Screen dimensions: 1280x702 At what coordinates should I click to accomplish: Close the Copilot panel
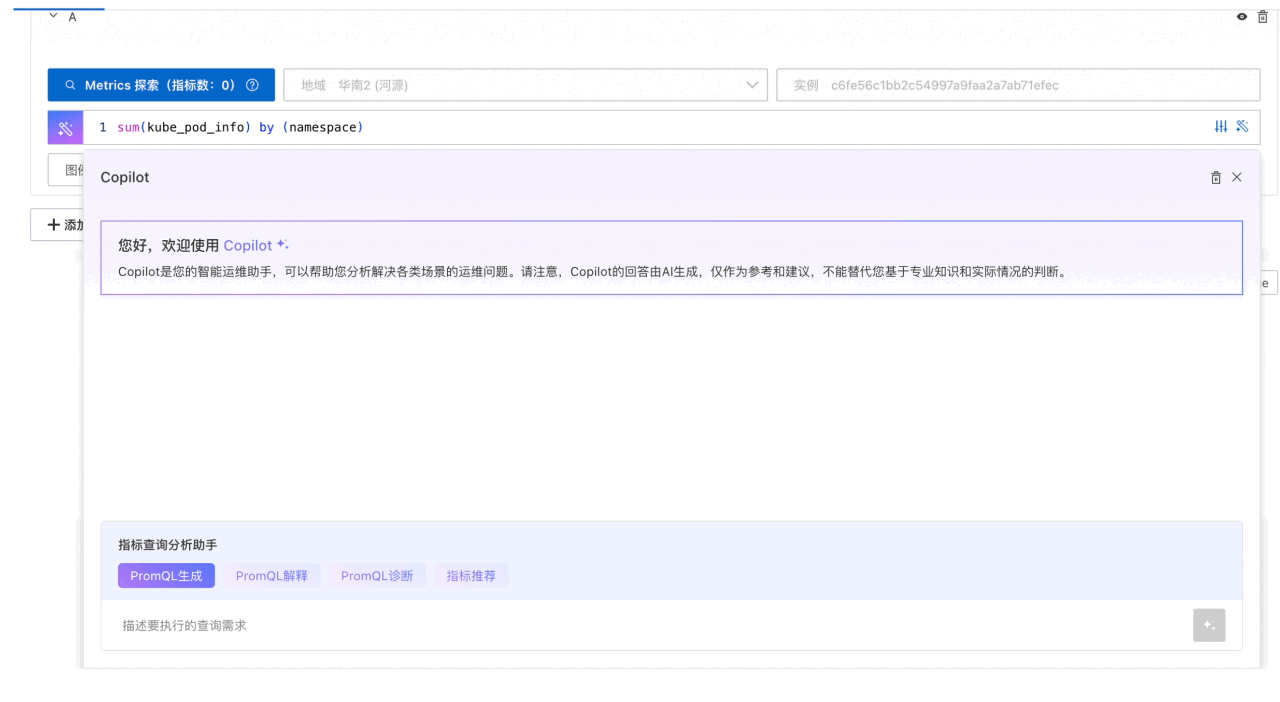(1237, 177)
